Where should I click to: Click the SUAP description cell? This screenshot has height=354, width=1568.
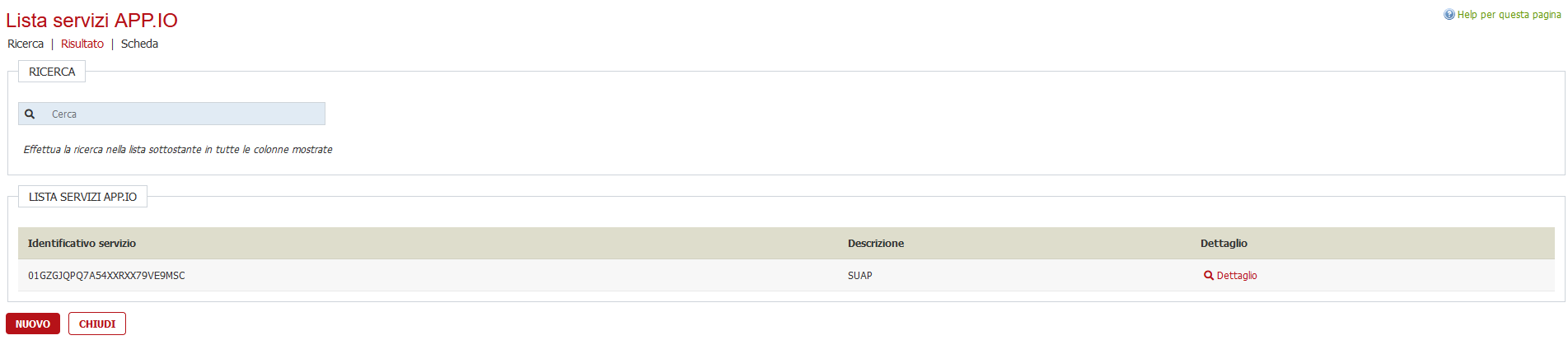pyautogui.click(x=859, y=276)
